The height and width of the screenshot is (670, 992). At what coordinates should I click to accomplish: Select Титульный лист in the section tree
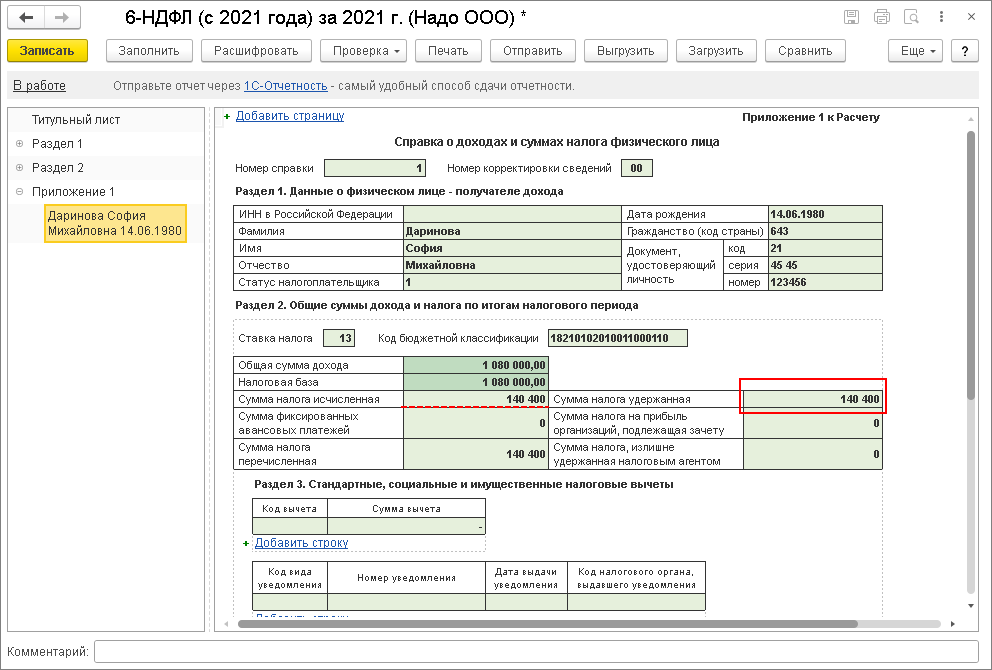76,120
